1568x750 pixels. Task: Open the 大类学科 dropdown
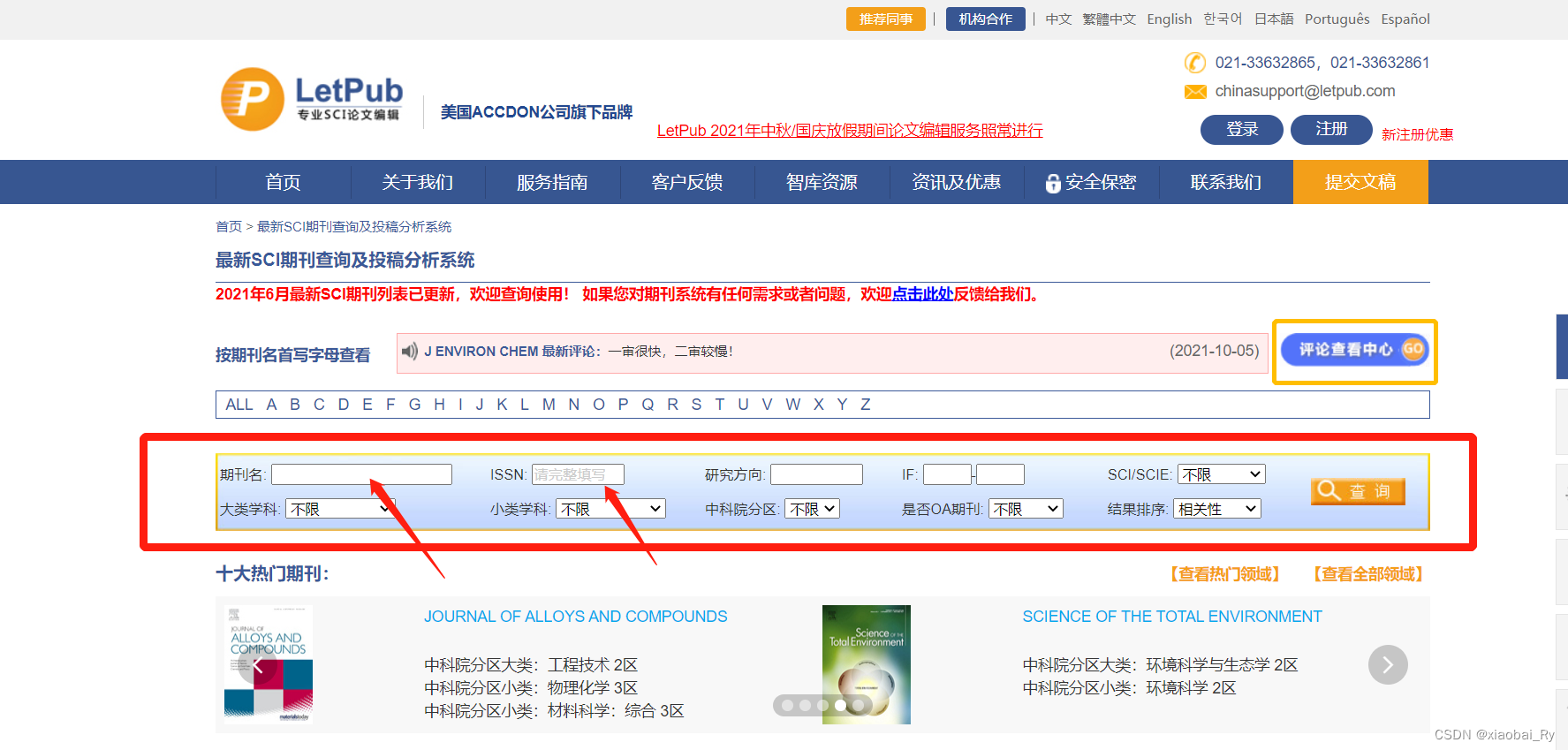[340, 509]
